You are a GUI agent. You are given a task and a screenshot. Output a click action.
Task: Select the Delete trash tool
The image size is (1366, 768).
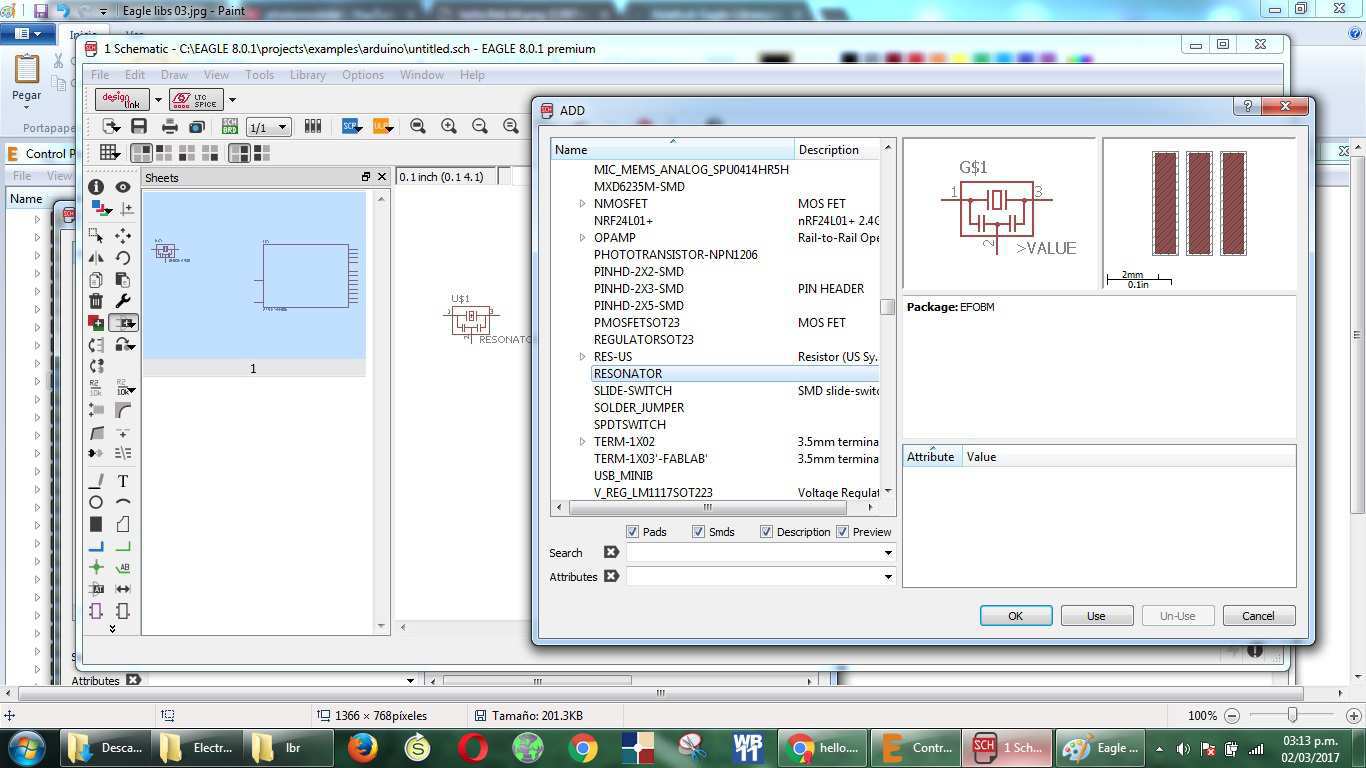pyautogui.click(x=96, y=301)
